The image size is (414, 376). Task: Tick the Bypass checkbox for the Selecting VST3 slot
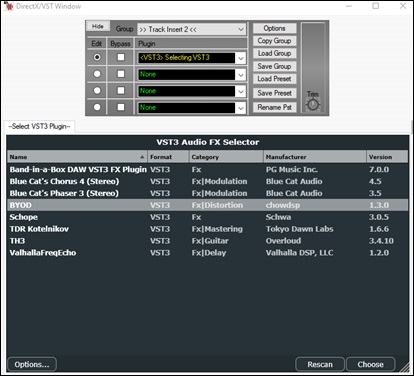[x=121, y=57]
